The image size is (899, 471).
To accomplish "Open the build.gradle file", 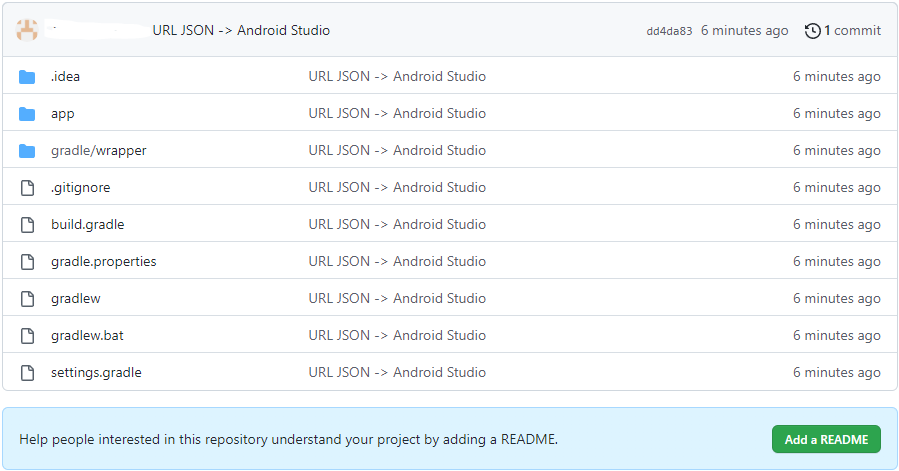I will [x=88, y=224].
